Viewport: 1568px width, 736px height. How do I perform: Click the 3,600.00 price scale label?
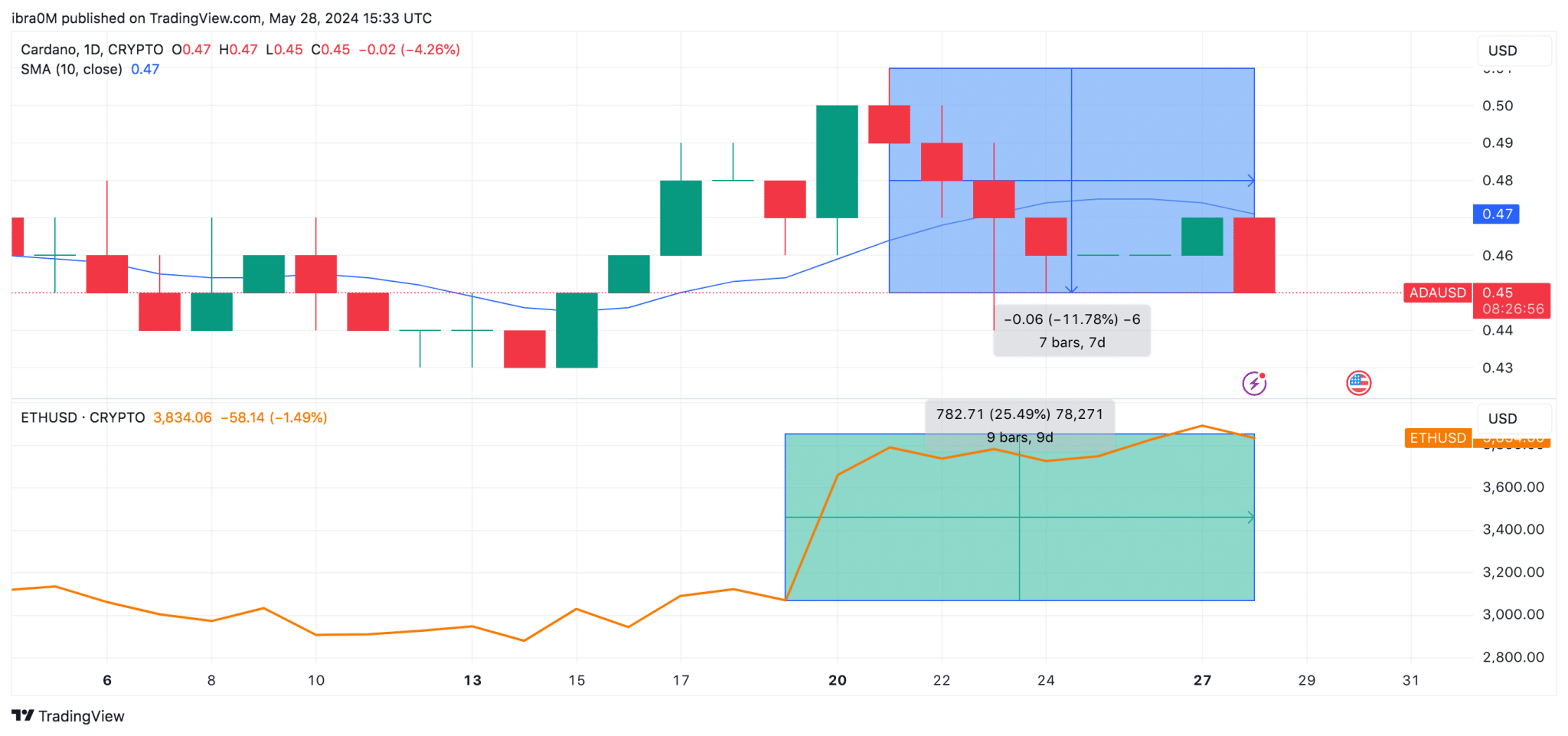point(1514,487)
